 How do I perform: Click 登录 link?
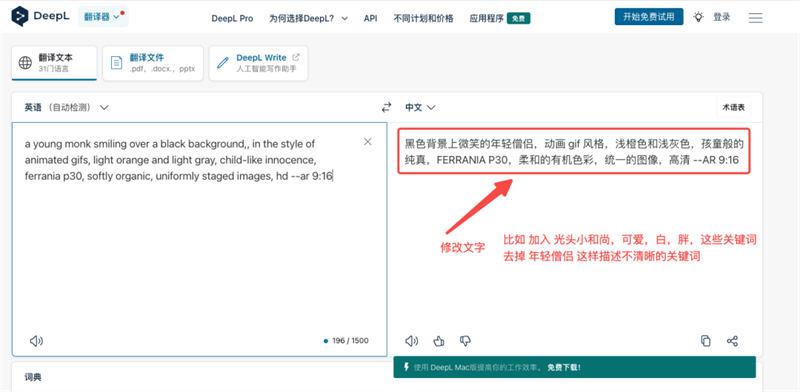[721, 17]
